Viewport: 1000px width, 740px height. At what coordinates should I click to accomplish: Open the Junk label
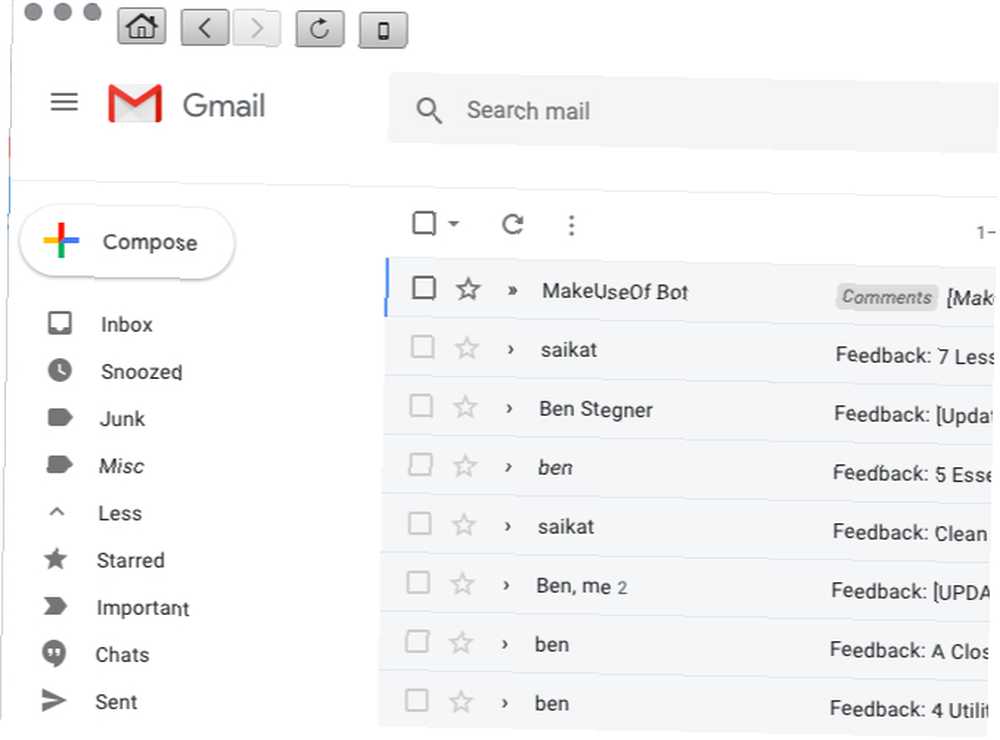[97, 418]
